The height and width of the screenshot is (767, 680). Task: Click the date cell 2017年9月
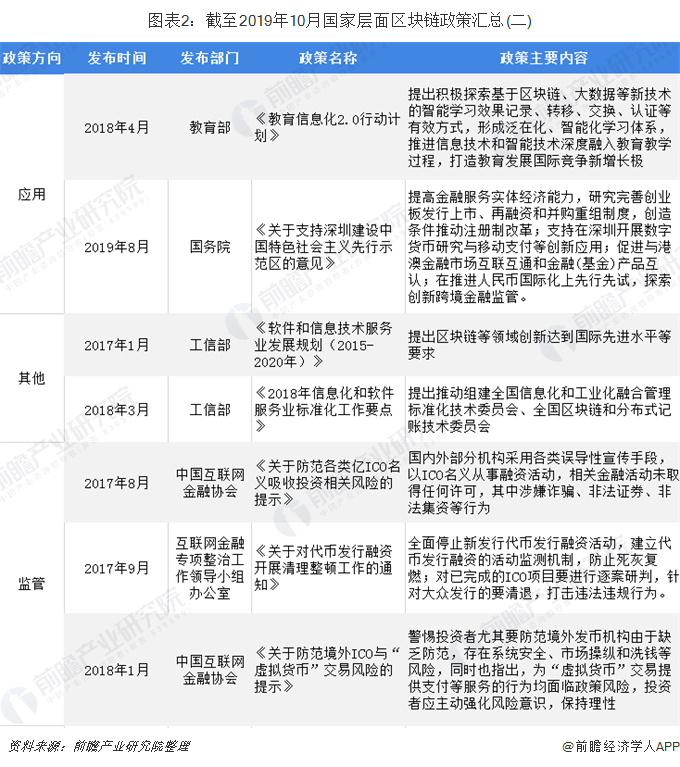116,568
